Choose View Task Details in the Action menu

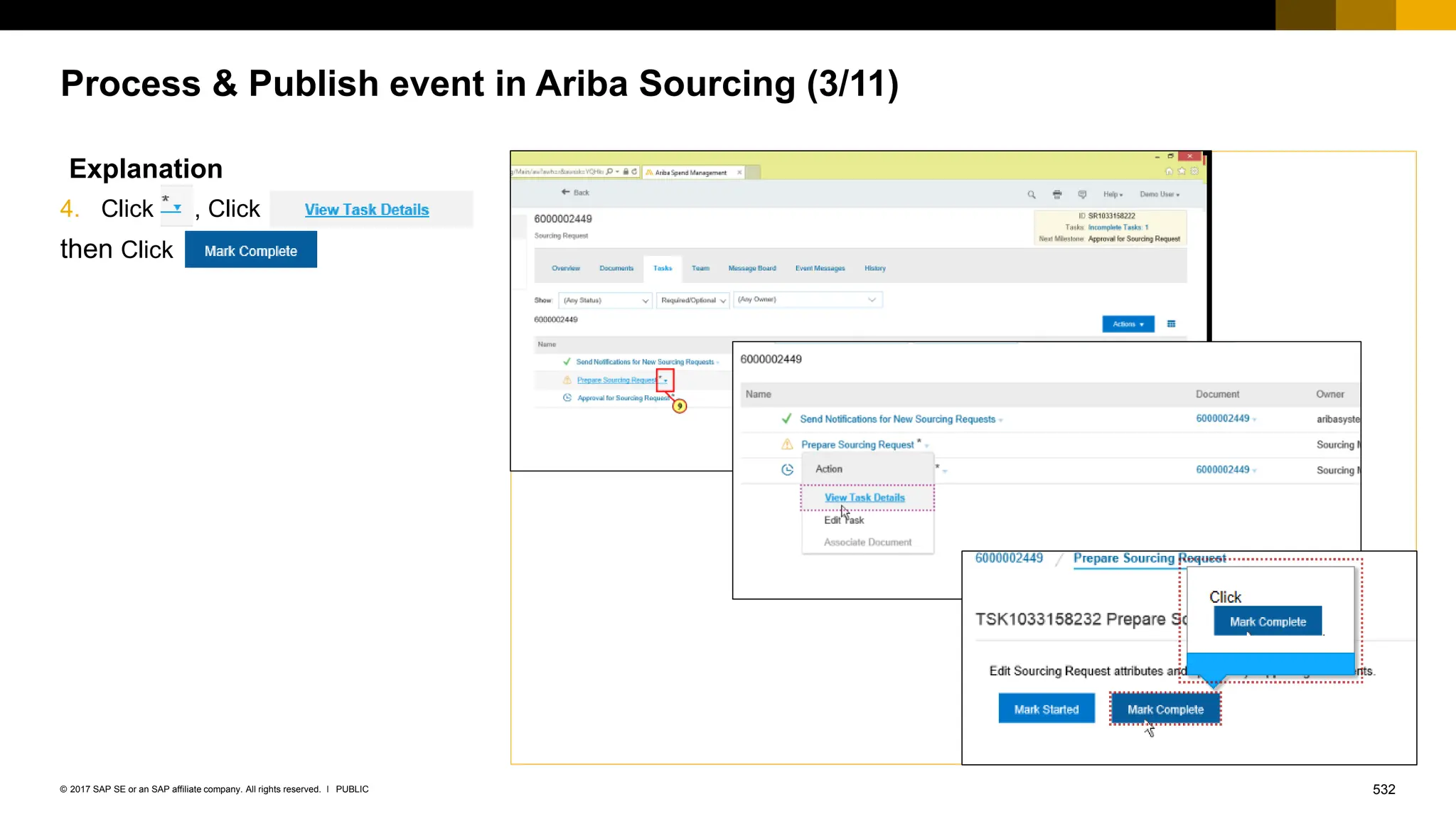coord(864,498)
